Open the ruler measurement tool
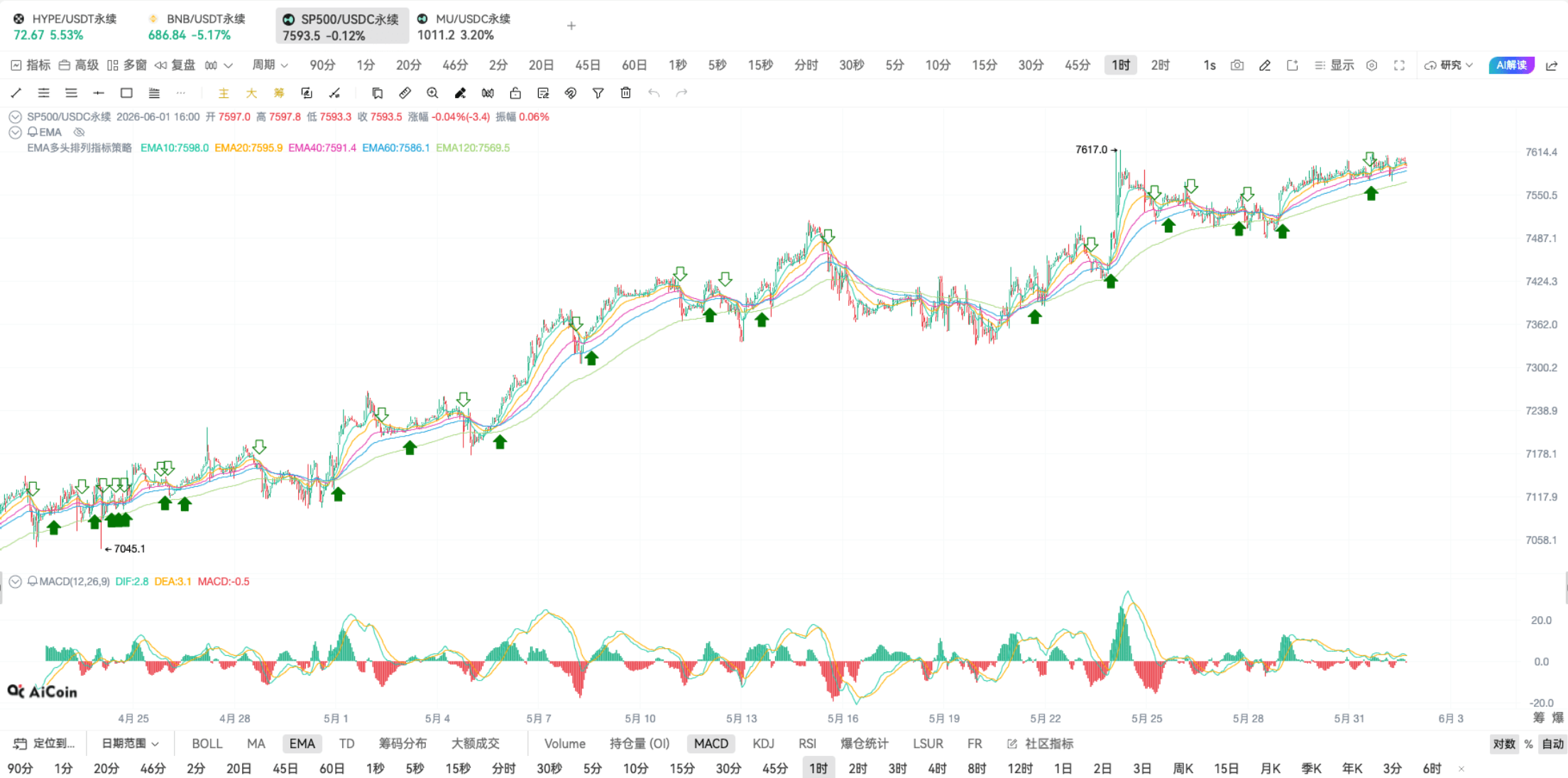Screen dimensions: 1568x778 click(405, 93)
